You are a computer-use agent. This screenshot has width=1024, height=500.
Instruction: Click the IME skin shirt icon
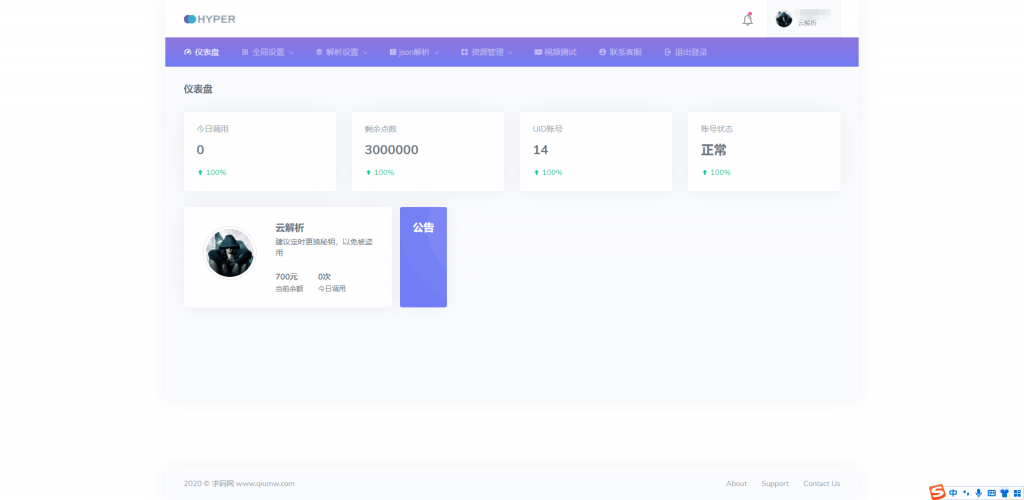(1004, 493)
